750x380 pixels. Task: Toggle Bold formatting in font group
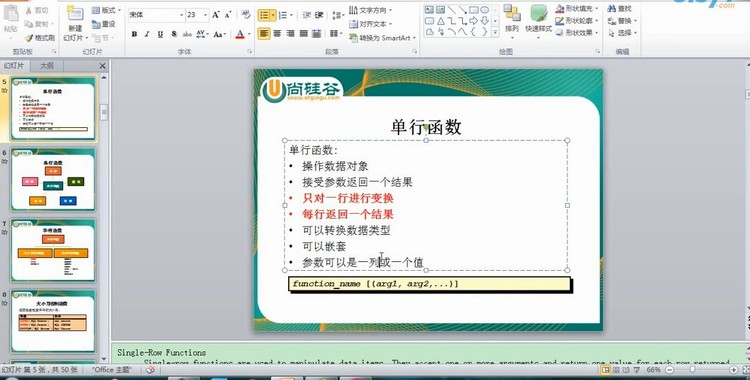(134, 34)
